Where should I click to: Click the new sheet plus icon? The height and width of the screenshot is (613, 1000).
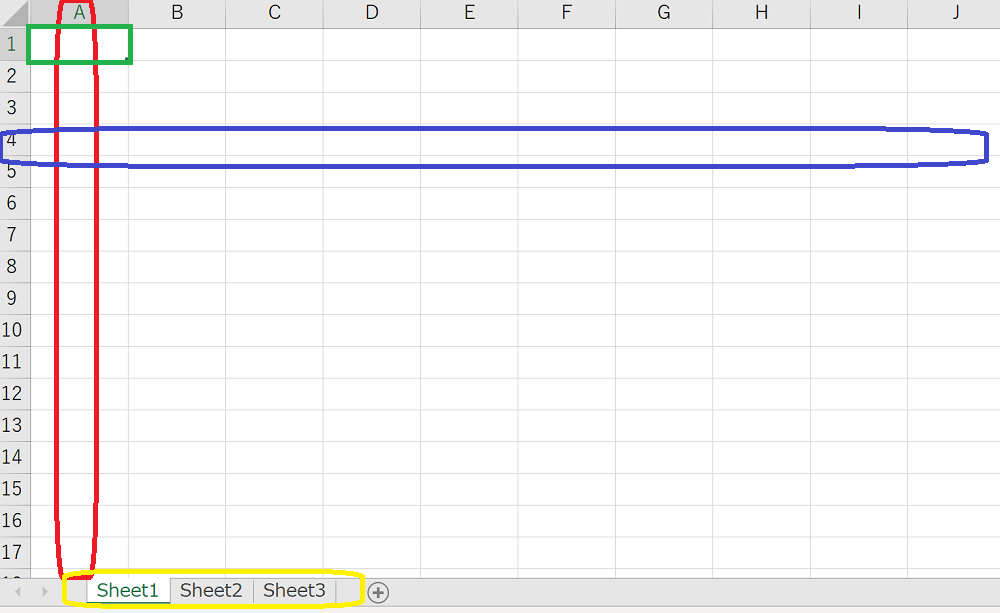tap(378, 592)
